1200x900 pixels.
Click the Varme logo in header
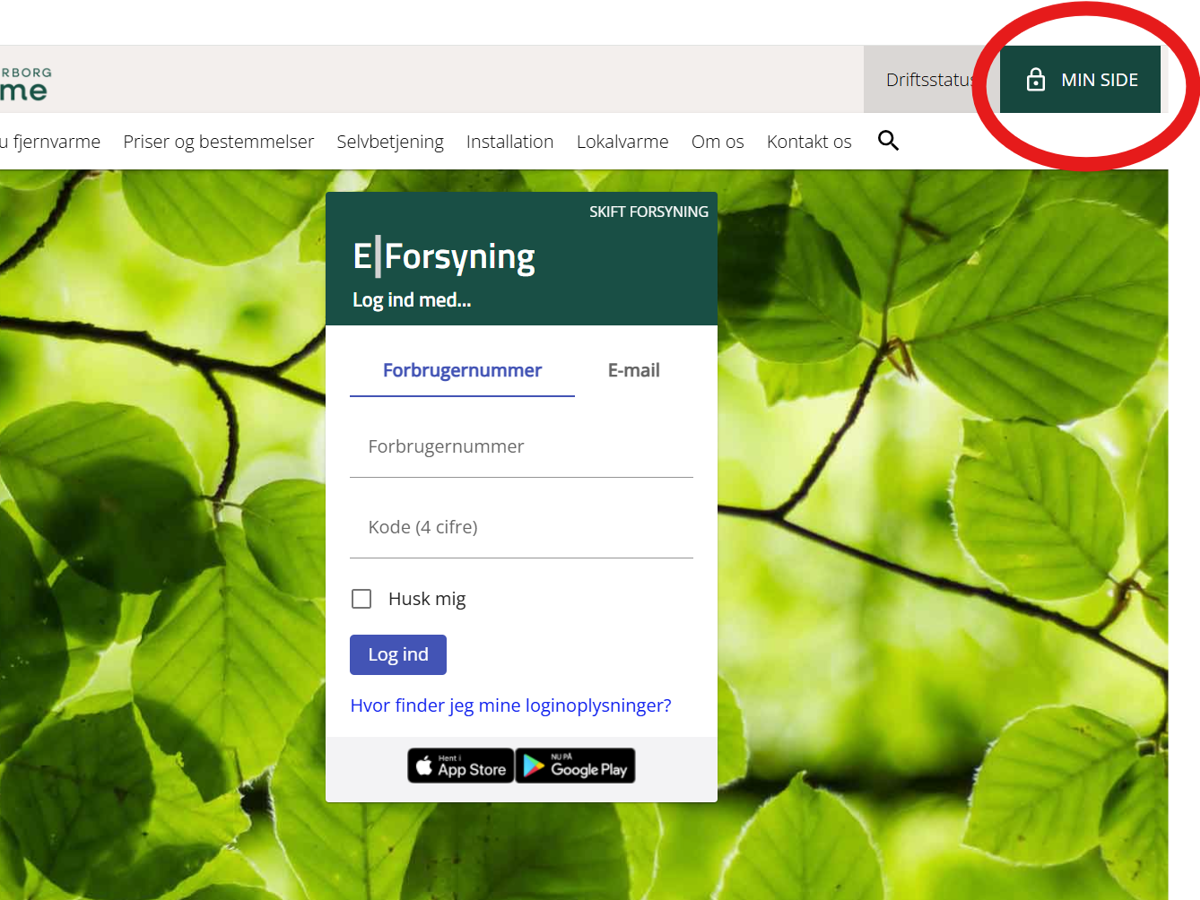(x=24, y=85)
